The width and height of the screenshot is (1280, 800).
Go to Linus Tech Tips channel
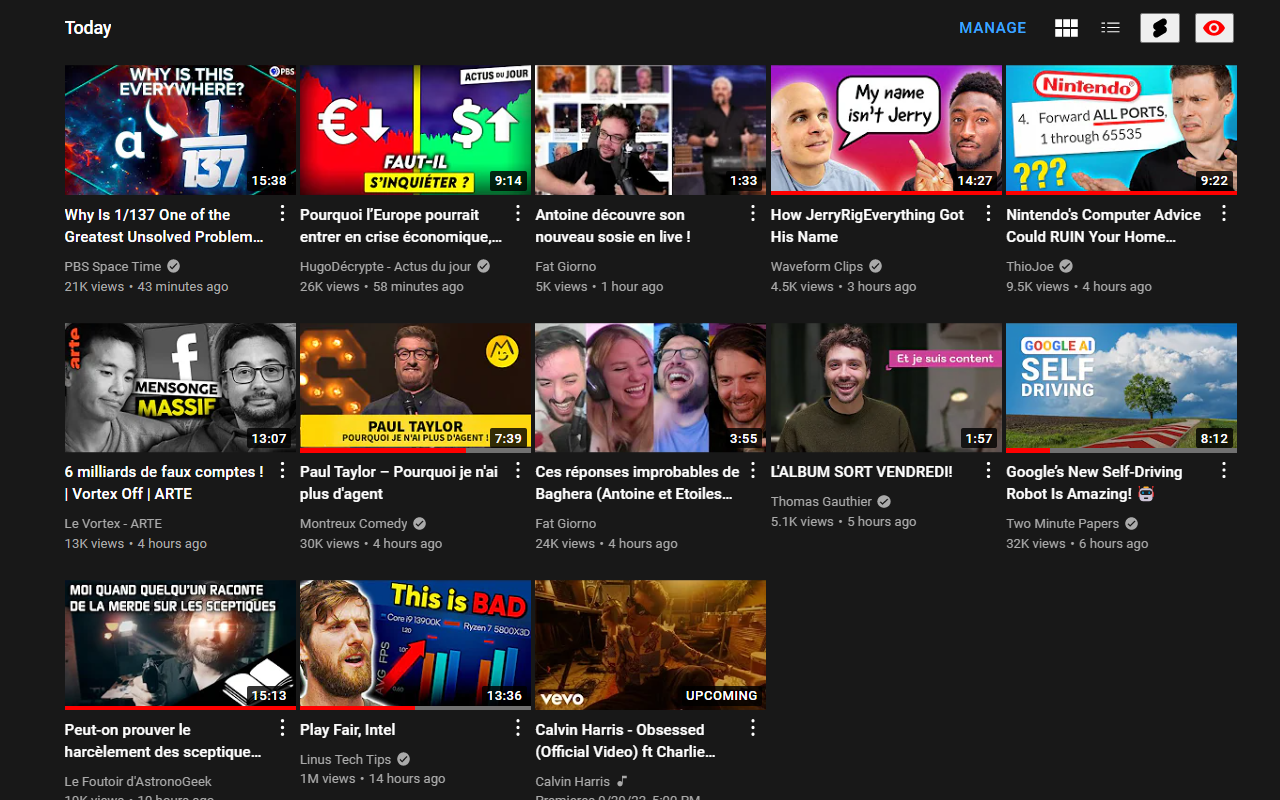point(345,759)
